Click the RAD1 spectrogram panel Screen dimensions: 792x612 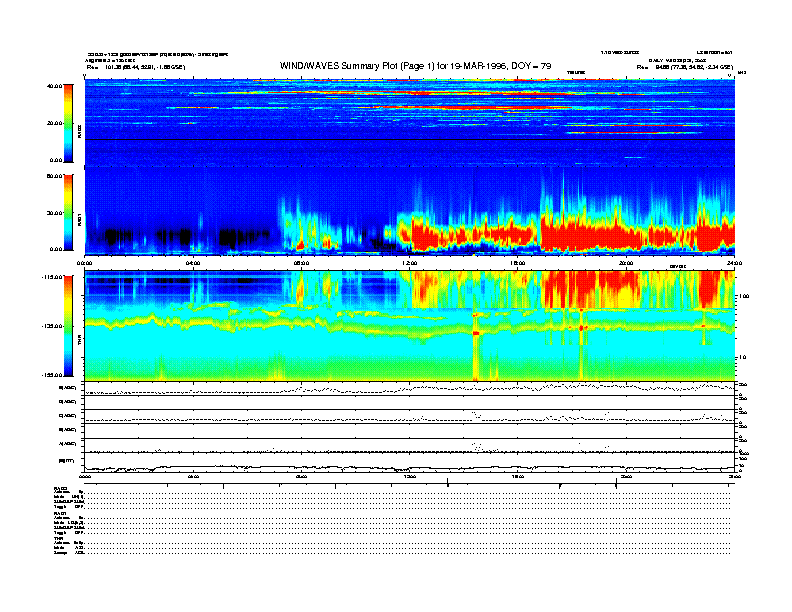pyautogui.click(x=410, y=211)
